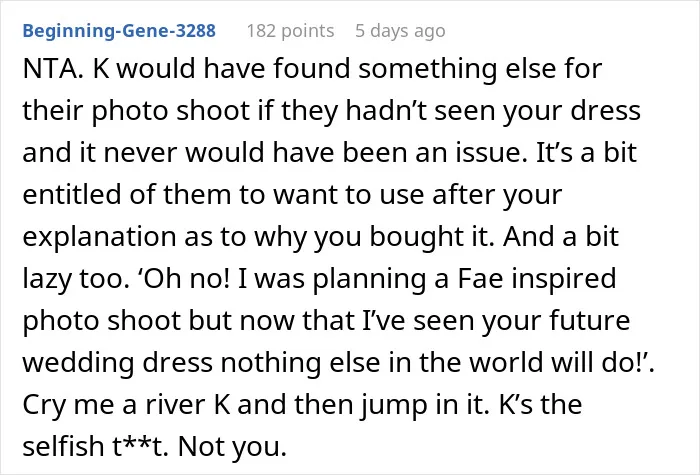This screenshot has height=475, width=700.
Task: Open the Beginning-Gene-3288 user profile
Action: point(119,31)
